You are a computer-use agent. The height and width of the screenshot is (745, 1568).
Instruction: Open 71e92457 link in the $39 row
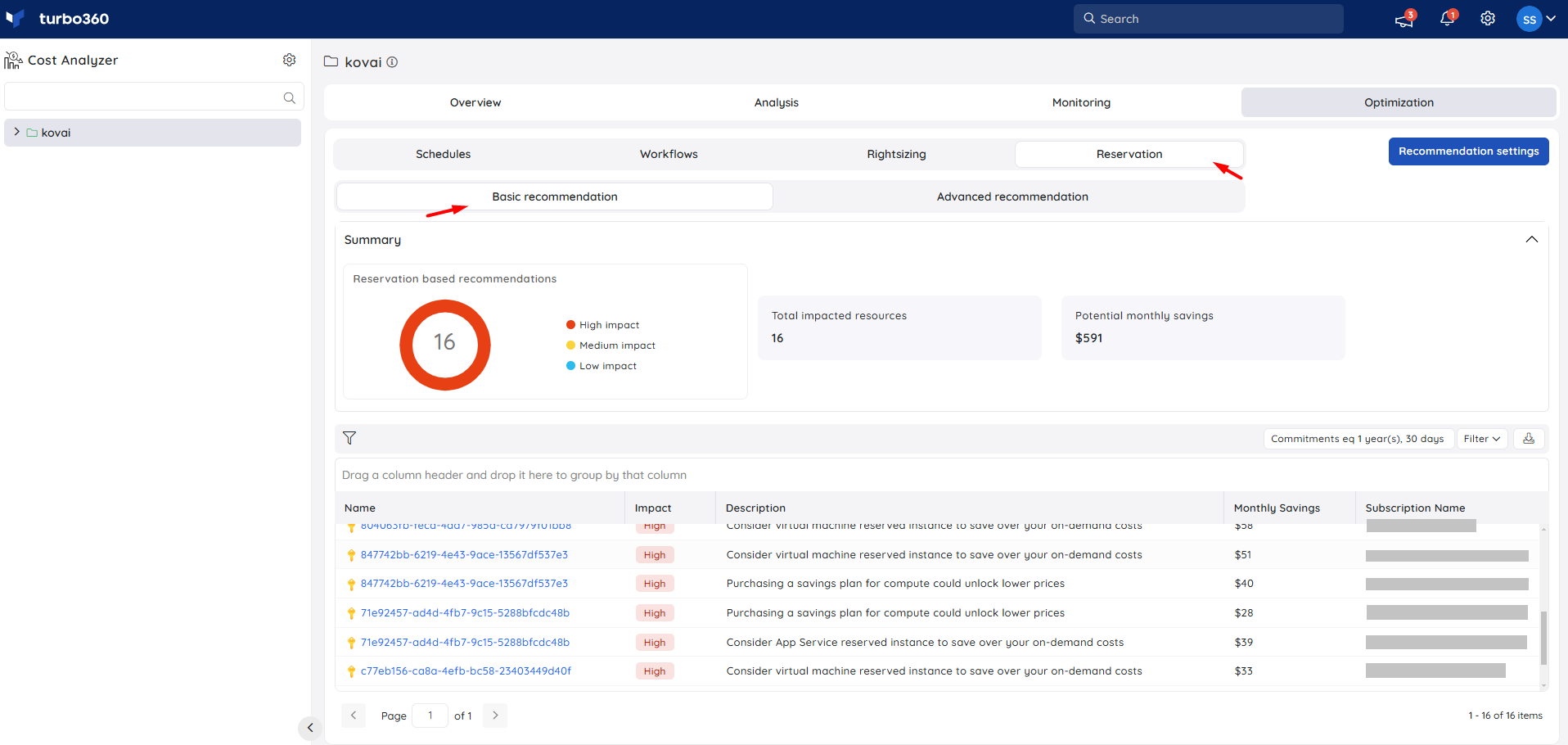click(465, 642)
